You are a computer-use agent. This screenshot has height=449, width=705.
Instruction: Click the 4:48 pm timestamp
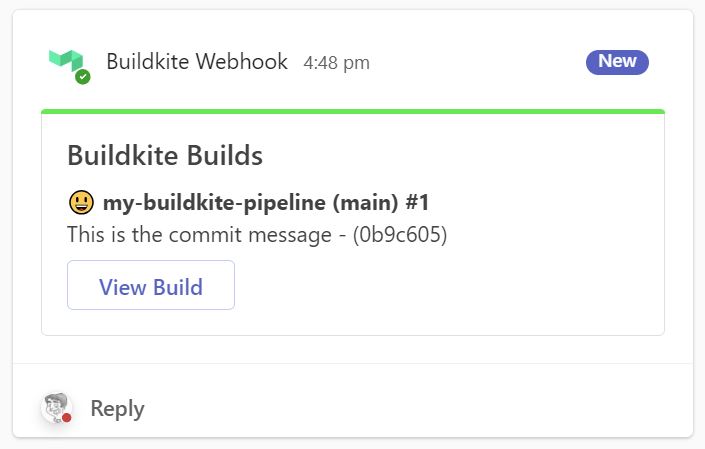point(336,63)
